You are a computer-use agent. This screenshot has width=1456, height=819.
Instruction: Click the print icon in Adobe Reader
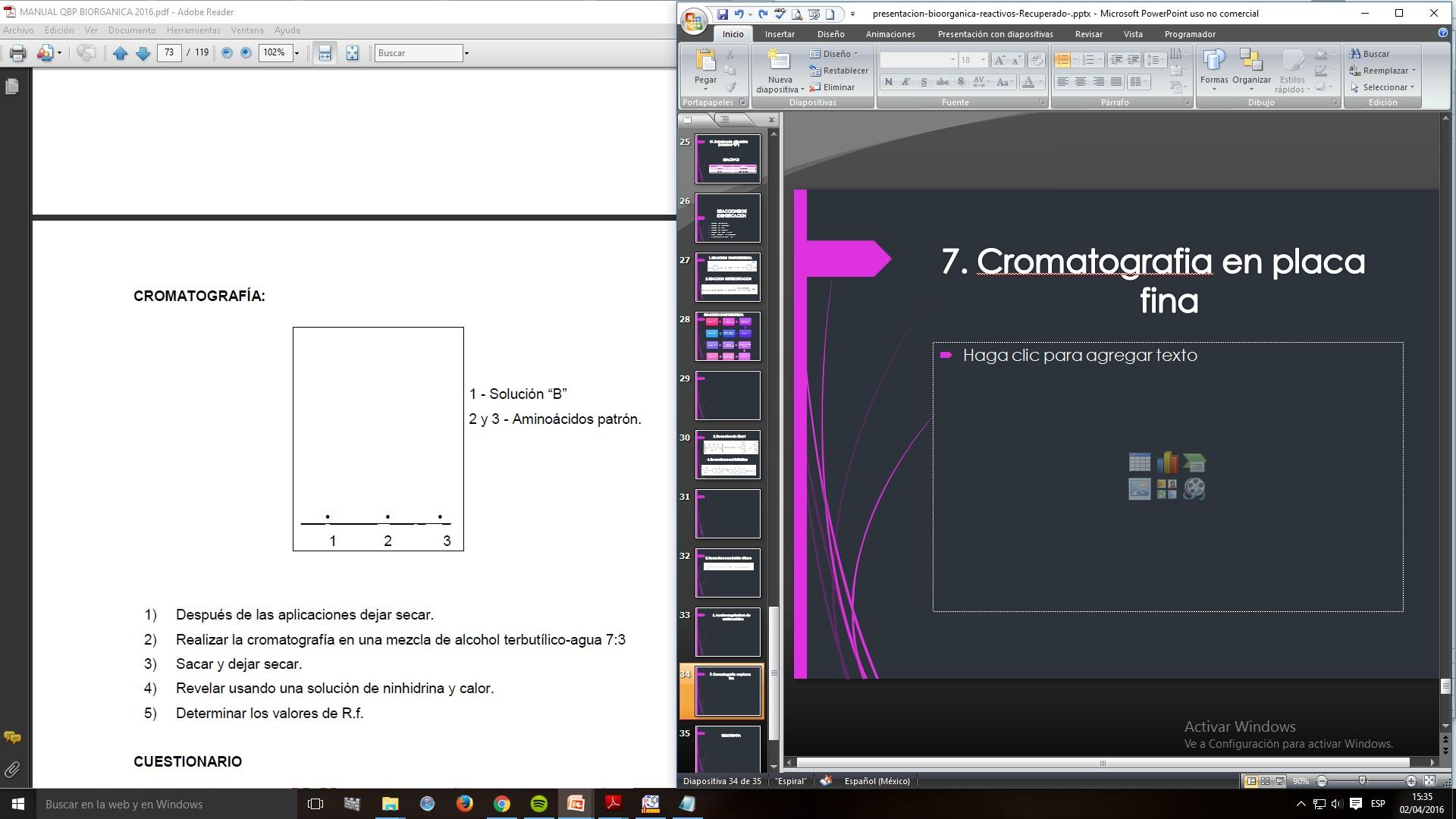pyautogui.click(x=17, y=53)
